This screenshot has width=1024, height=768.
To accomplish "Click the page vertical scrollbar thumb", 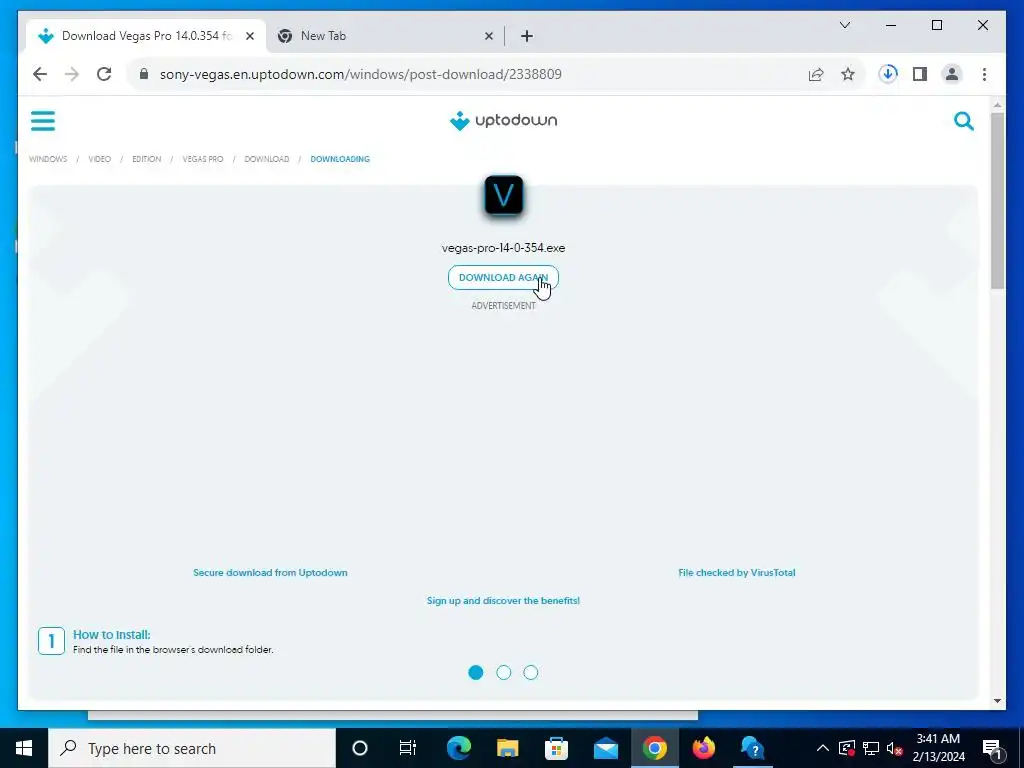I will (997, 200).
